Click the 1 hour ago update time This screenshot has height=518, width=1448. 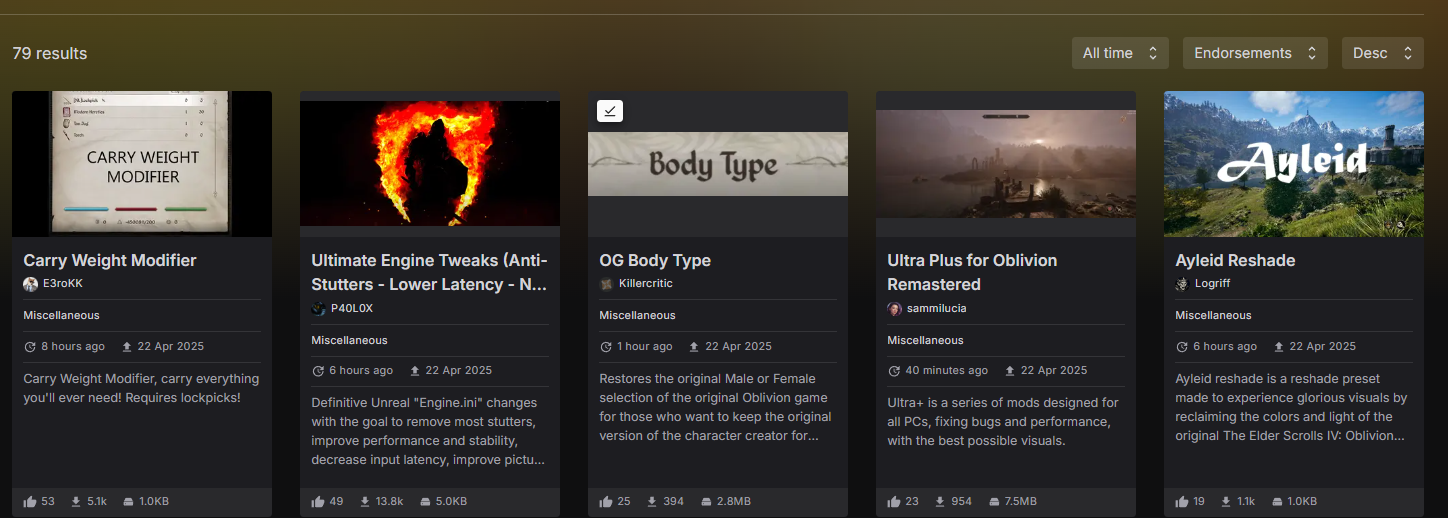pos(645,347)
